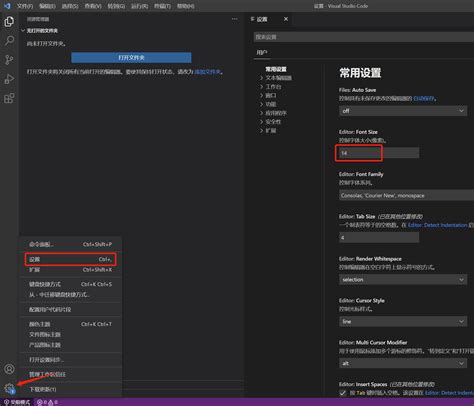Viewport: 474px width, 406px height.
Task: Open the Files: Auto Save dropdown
Action: coord(403,111)
